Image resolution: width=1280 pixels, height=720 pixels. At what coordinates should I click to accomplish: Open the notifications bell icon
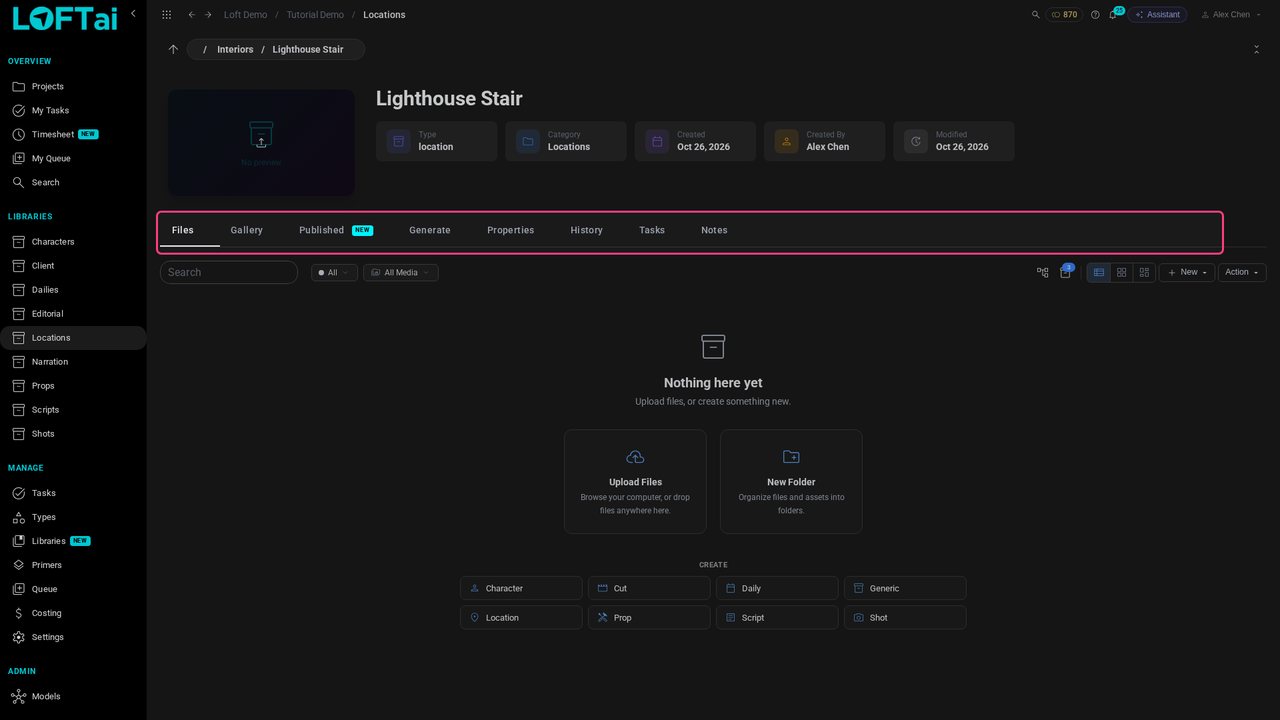(1112, 15)
